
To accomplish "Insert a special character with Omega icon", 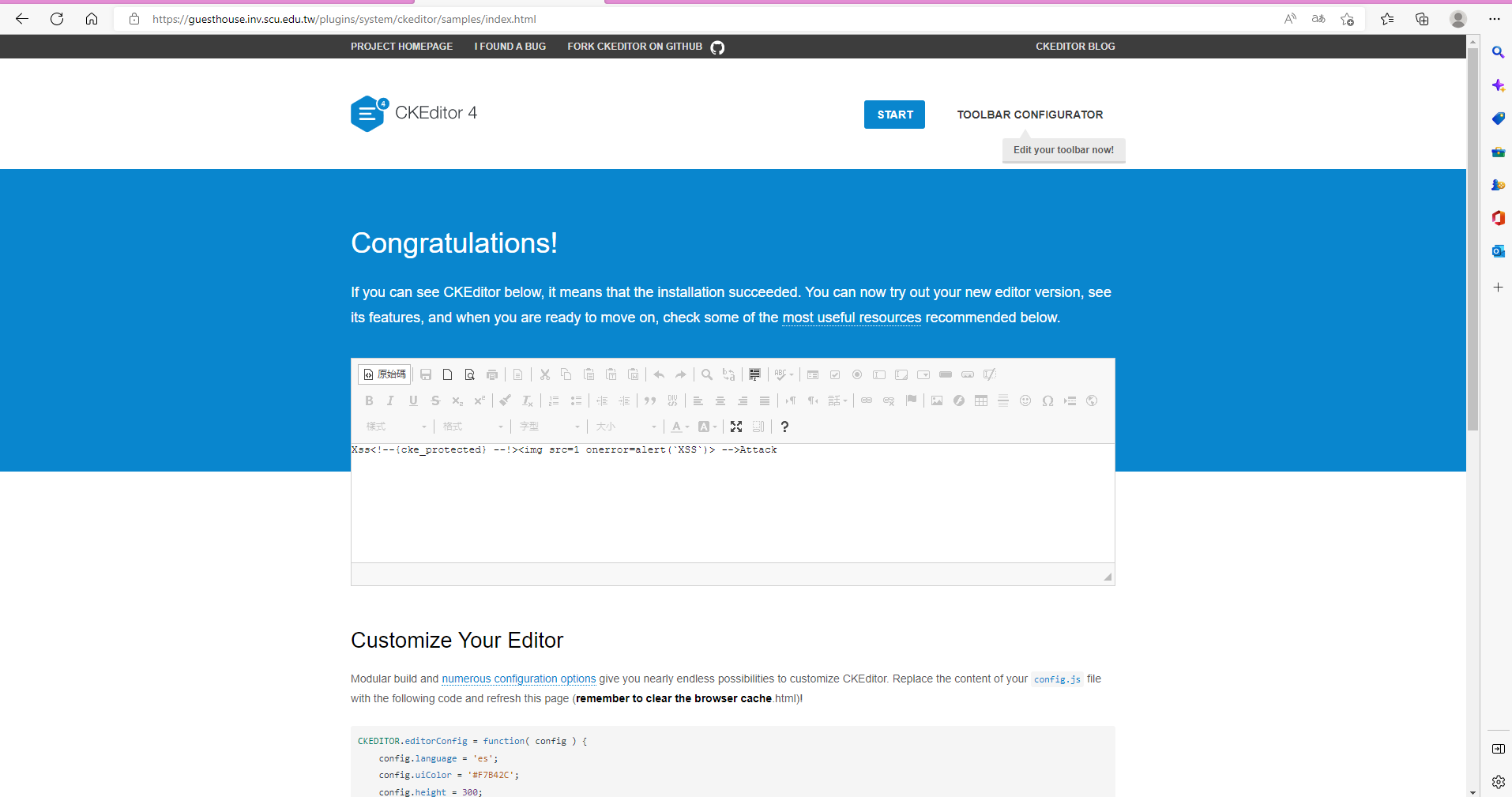I will click(1047, 400).
